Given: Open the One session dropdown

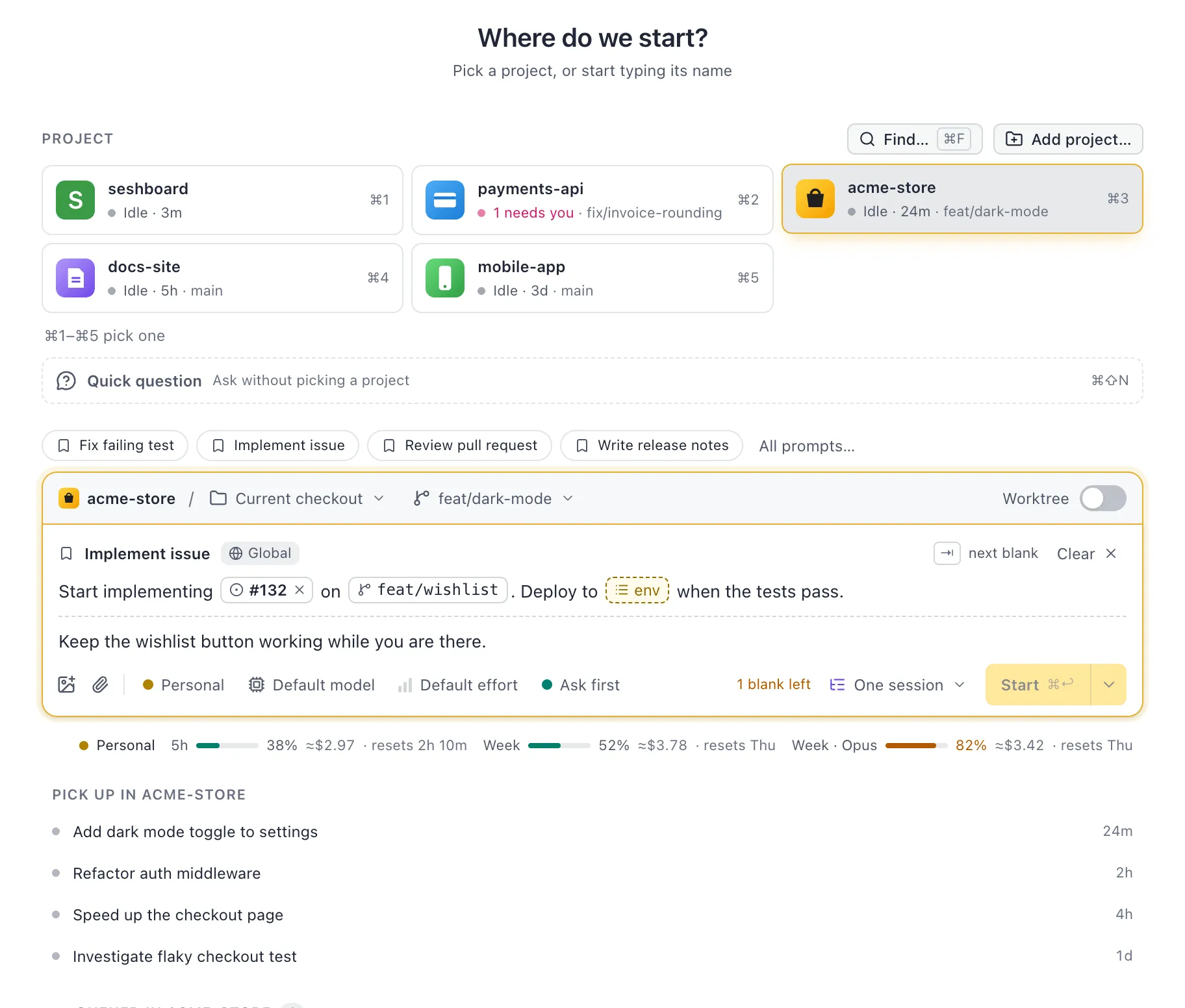Looking at the screenshot, I should [898, 685].
